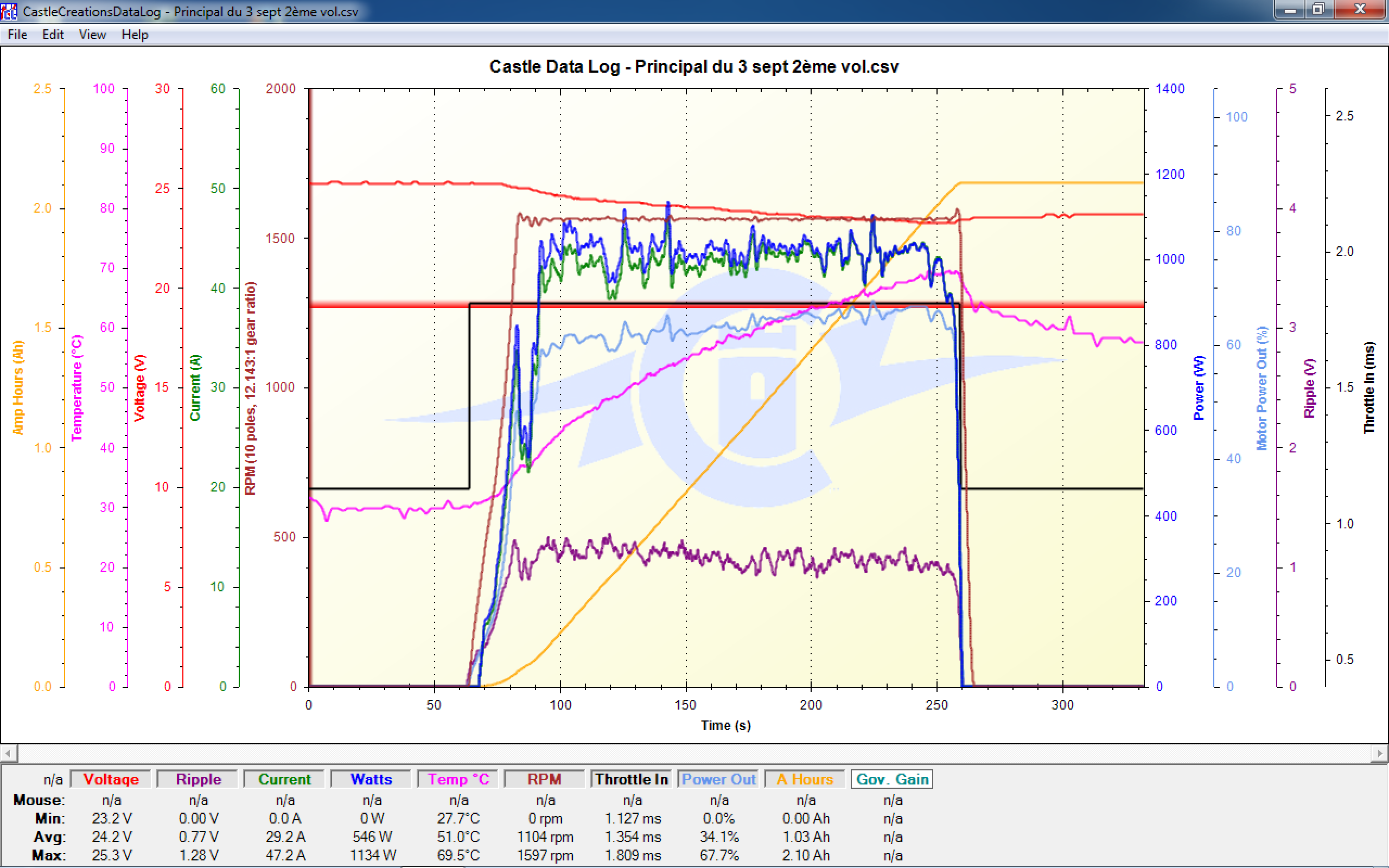Image resolution: width=1389 pixels, height=868 pixels.
Task: Click the Motor Power Out (%) axis label
Action: click(x=1261, y=387)
